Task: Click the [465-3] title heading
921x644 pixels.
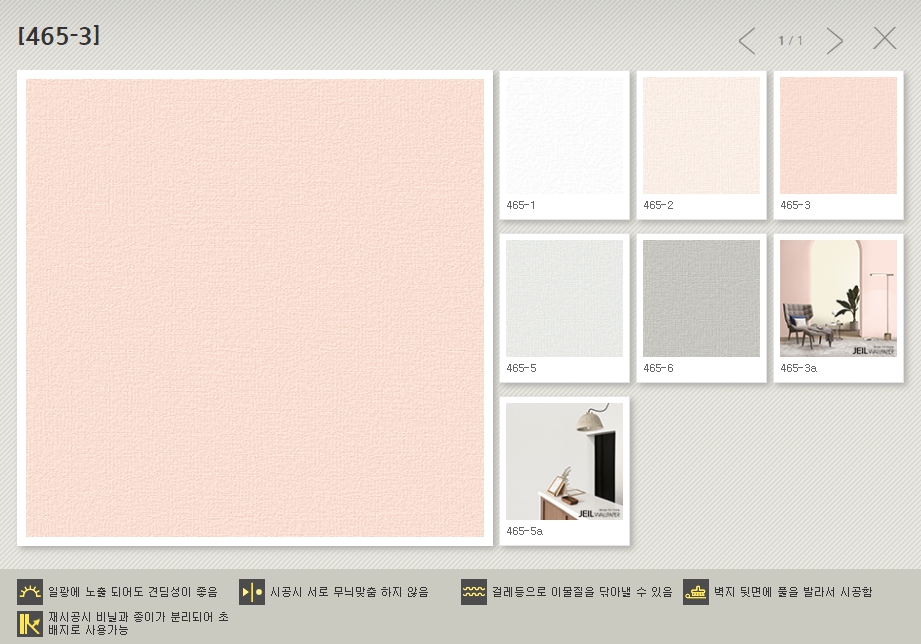Action: click(x=59, y=36)
